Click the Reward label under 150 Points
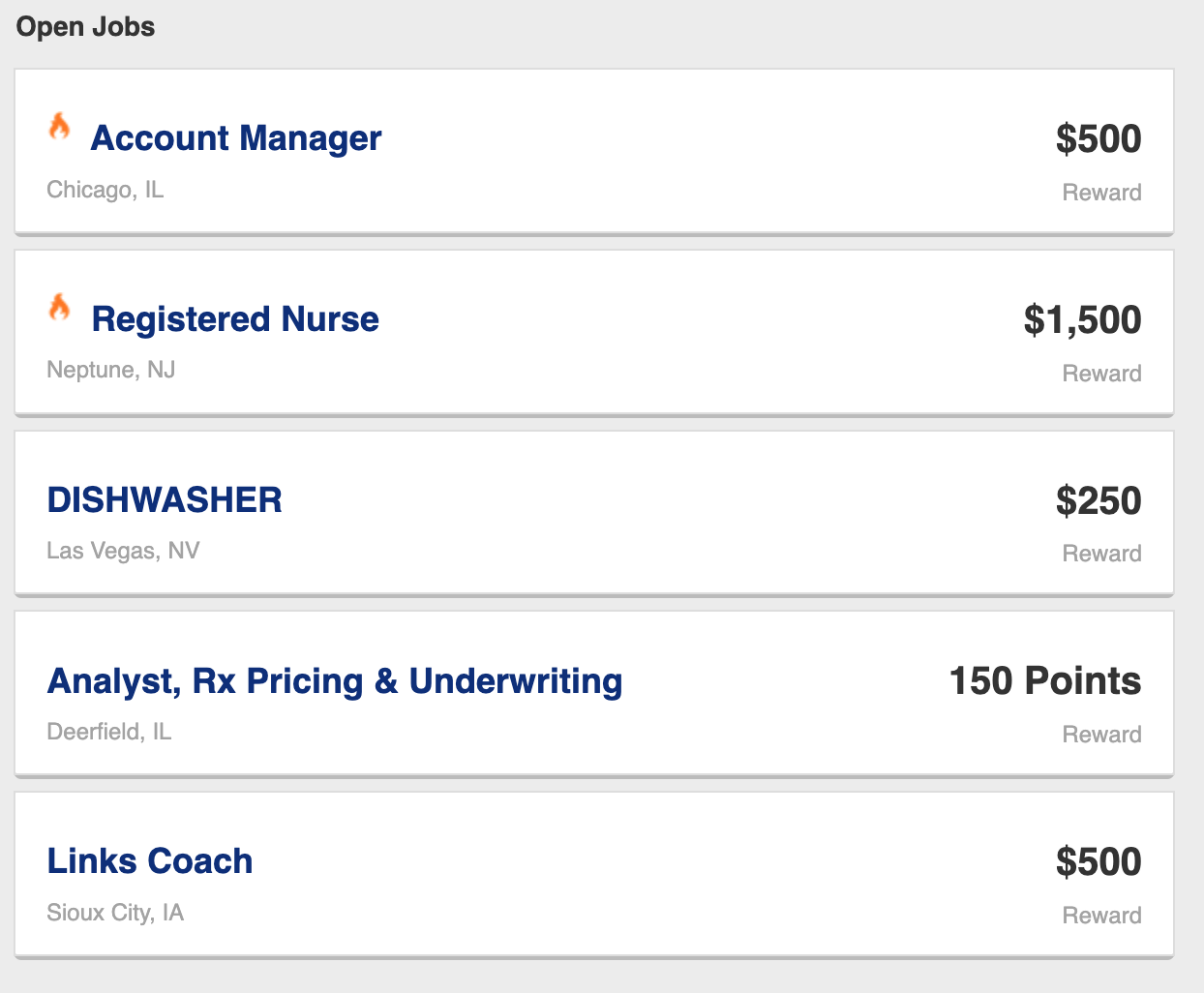Image resolution: width=1204 pixels, height=993 pixels. 1101,735
